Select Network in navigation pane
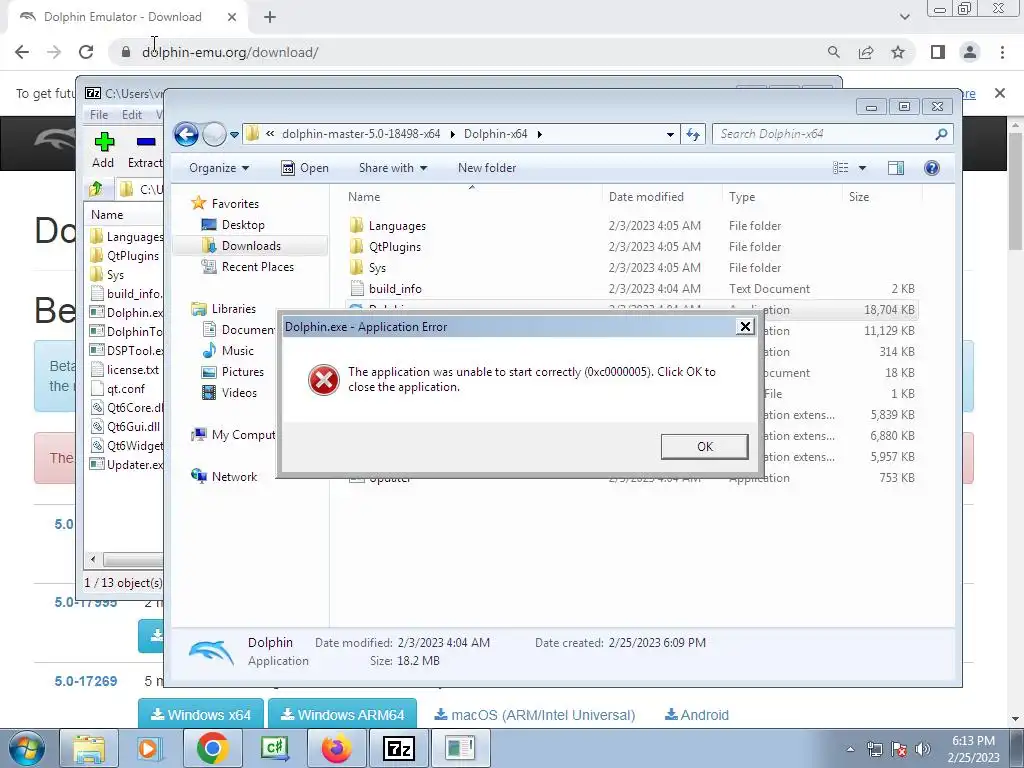The width and height of the screenshot is (1024, 768). (x=234, y=477)
